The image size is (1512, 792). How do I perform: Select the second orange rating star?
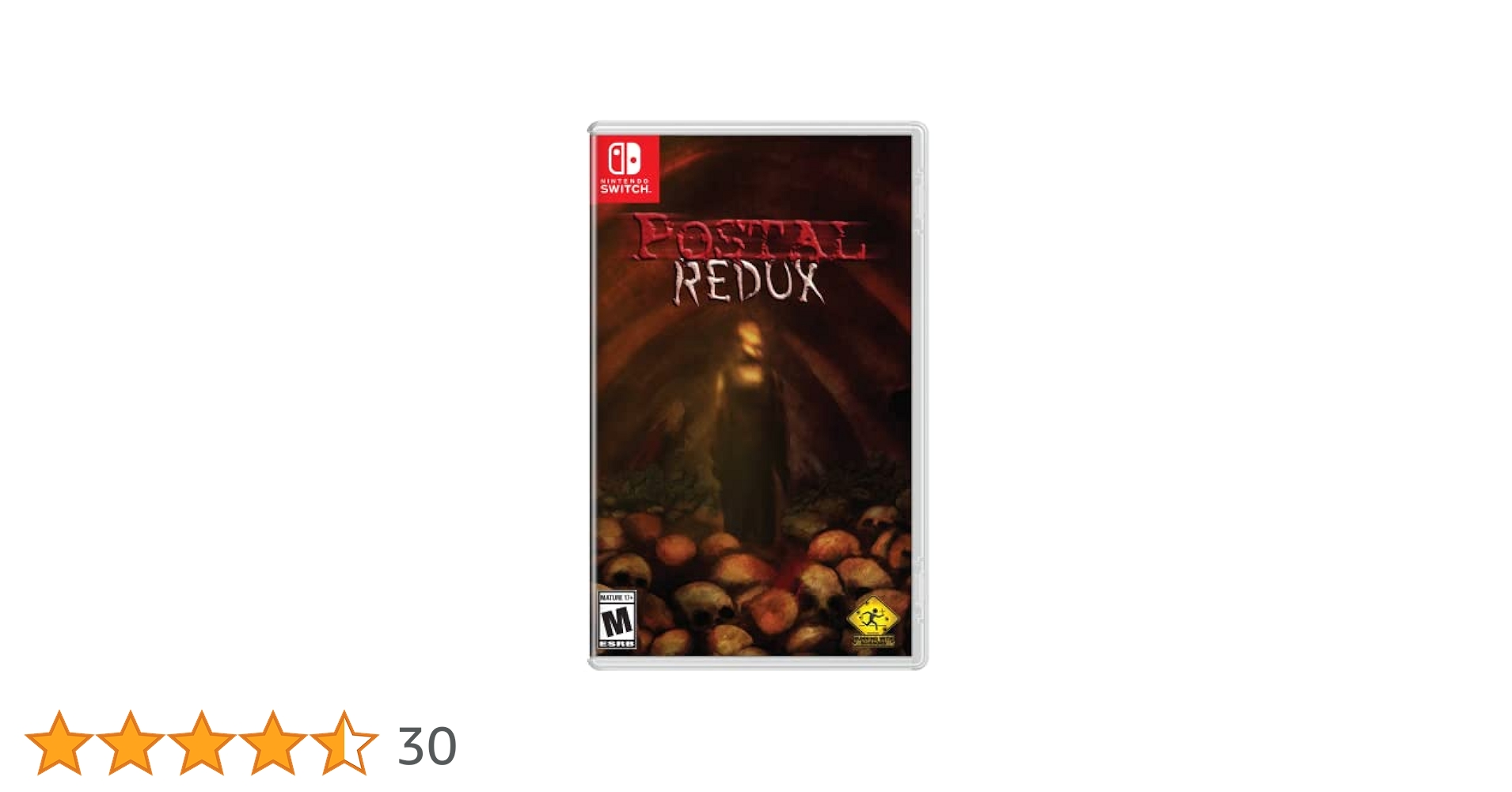130,742
